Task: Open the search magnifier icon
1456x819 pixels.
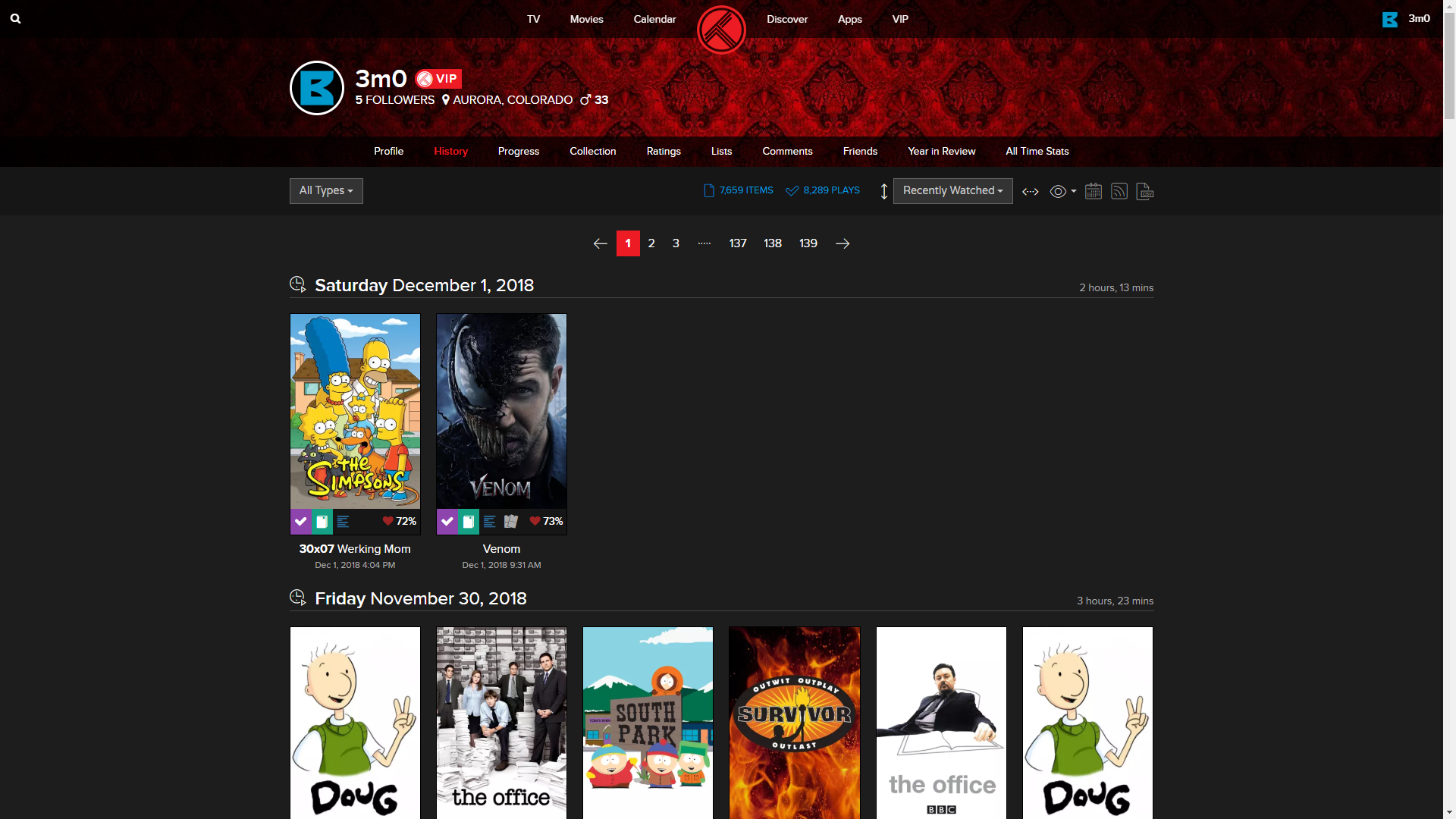Action: [15, 19]
